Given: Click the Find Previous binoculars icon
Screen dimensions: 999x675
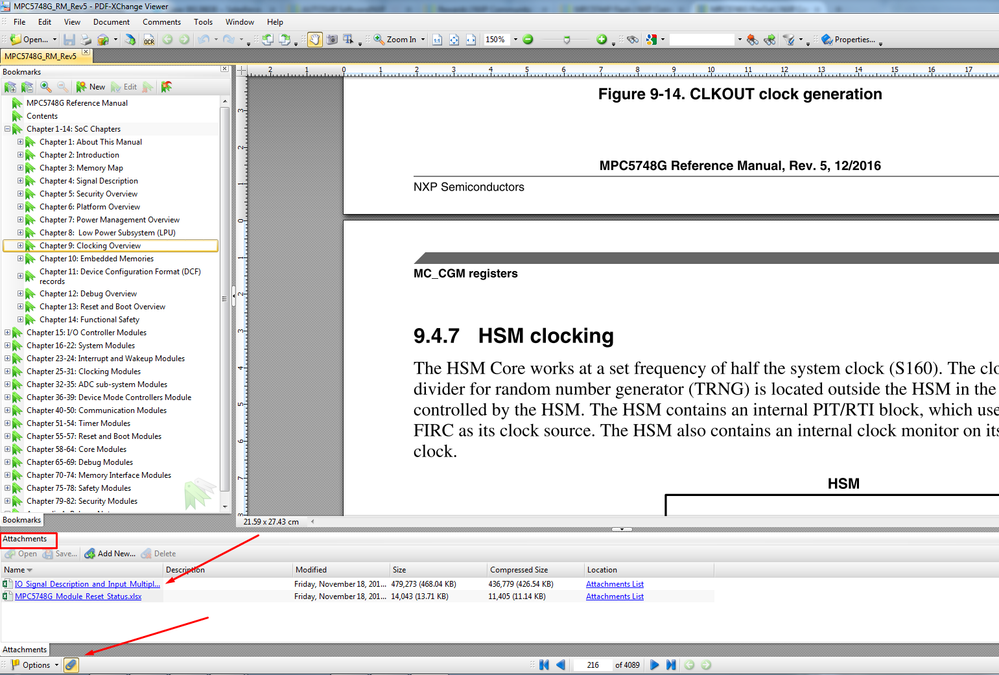Looking at the screenshot, I should click(x=752, y=40).
